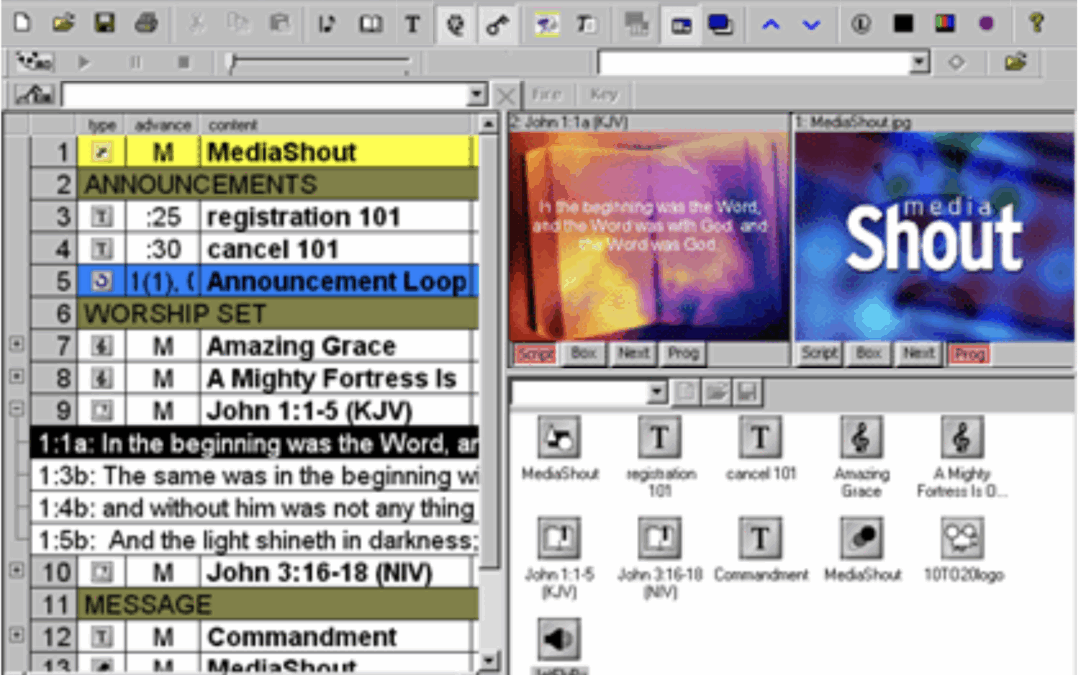Image resolution: width=1080 pixels, height=675 pixels.
Task: Click the Save disk icon in toolbar
Action: click(104, 23)
